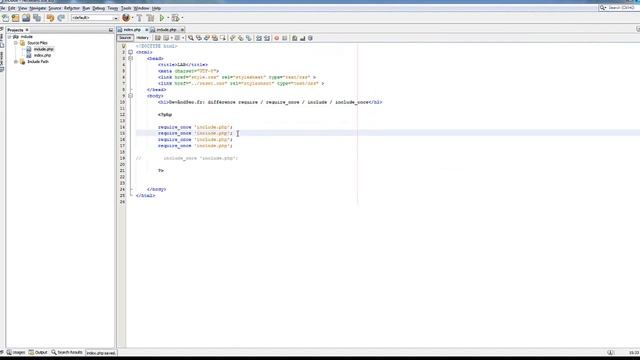Toggle Highlight Search icon
The height and width of the screenshot is (360, 640).
215,38
